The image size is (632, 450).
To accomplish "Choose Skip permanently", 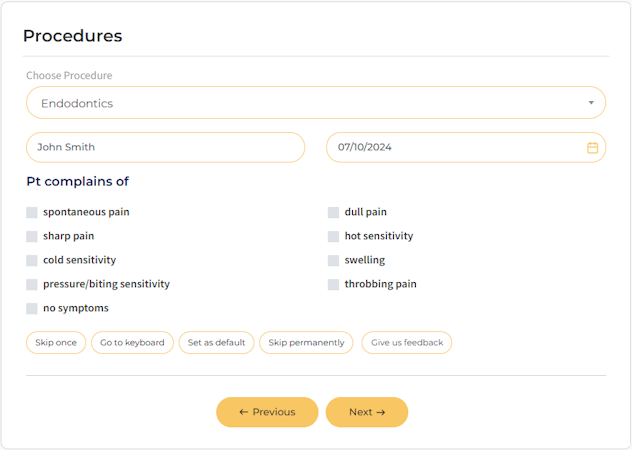I will coord(306,343).
